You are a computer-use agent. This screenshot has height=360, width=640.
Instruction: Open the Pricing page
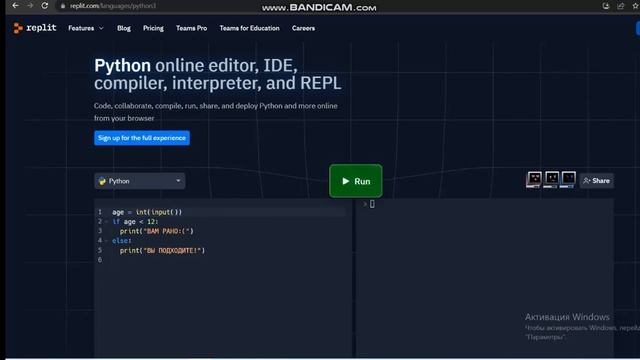pyautogui.click(x=153, y=28)
